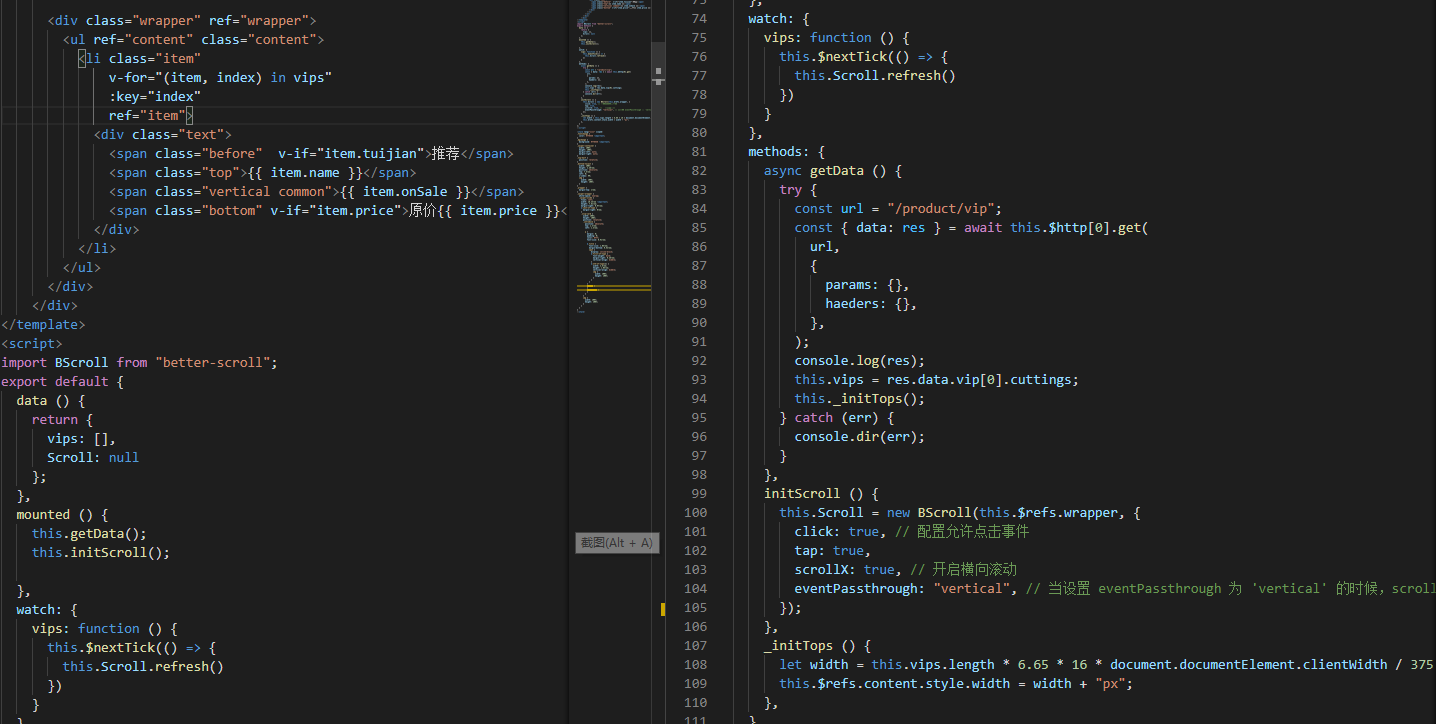This screenshot has height=724, width=1436.
Task: Click the 原价 text in the template
Action: tap(423, 210)
